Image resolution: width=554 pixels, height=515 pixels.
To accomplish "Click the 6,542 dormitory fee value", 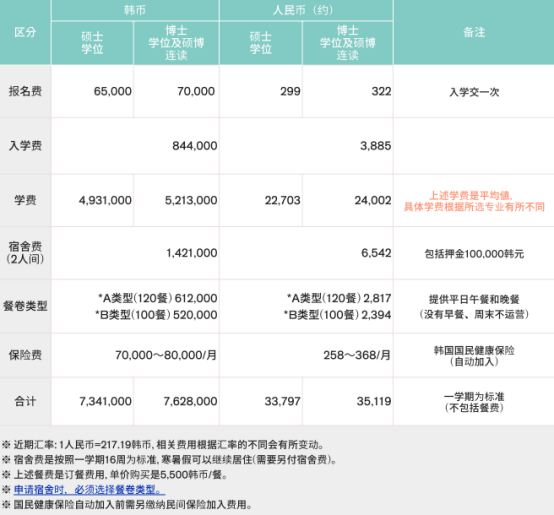I will point(376,253).
